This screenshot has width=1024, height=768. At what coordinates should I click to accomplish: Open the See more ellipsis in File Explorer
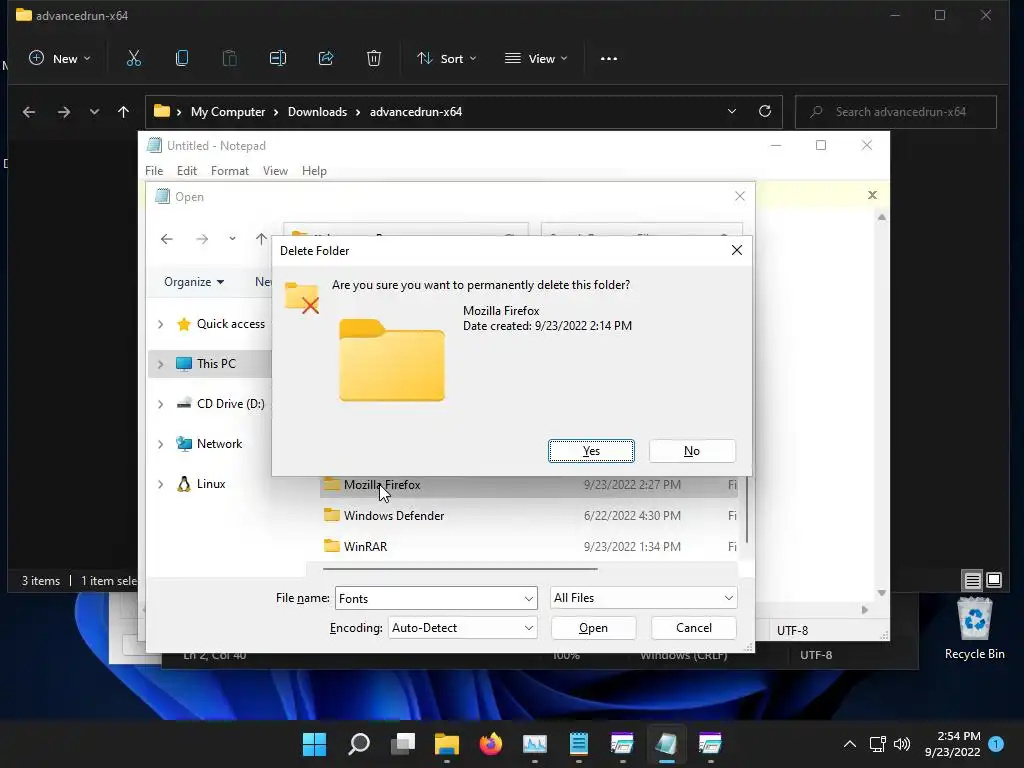[x=609, y=59]
